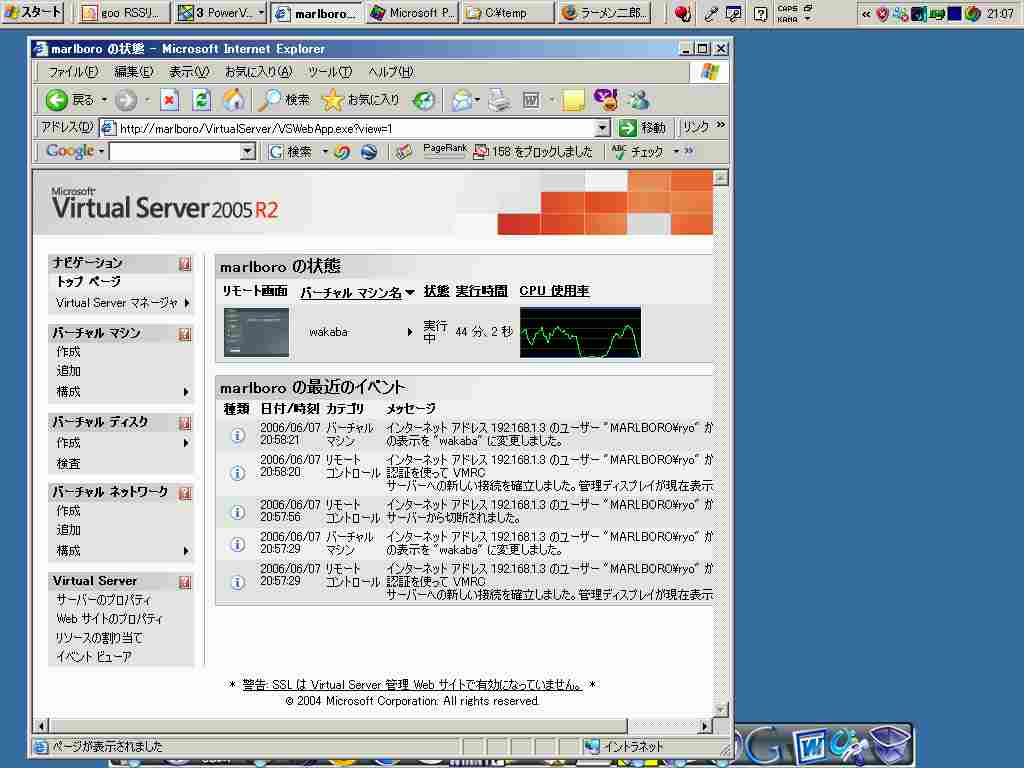The width and height of the screenshot is (1024, 768).
Task: Open the wakaba remote screen thumbnail
Action: tap(256, 332)
